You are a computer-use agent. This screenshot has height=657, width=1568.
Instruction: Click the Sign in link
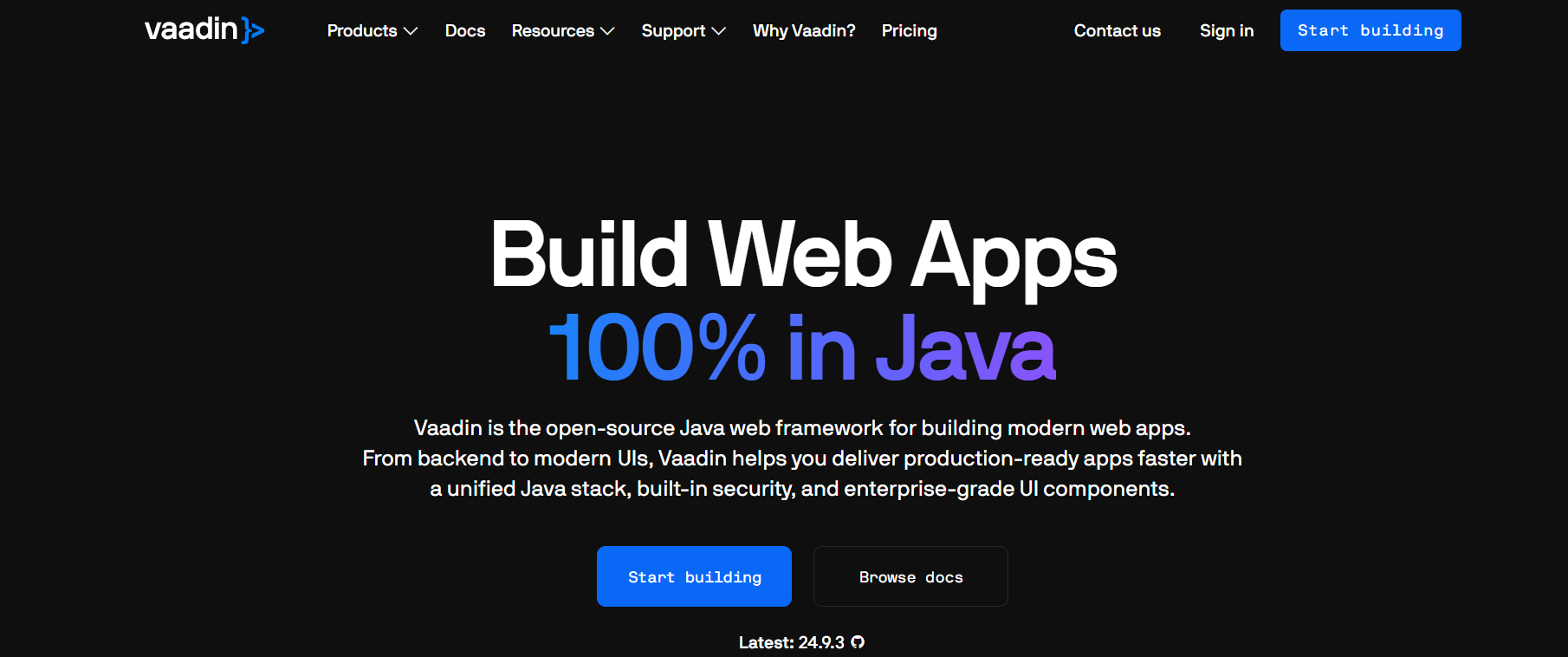1226,31
